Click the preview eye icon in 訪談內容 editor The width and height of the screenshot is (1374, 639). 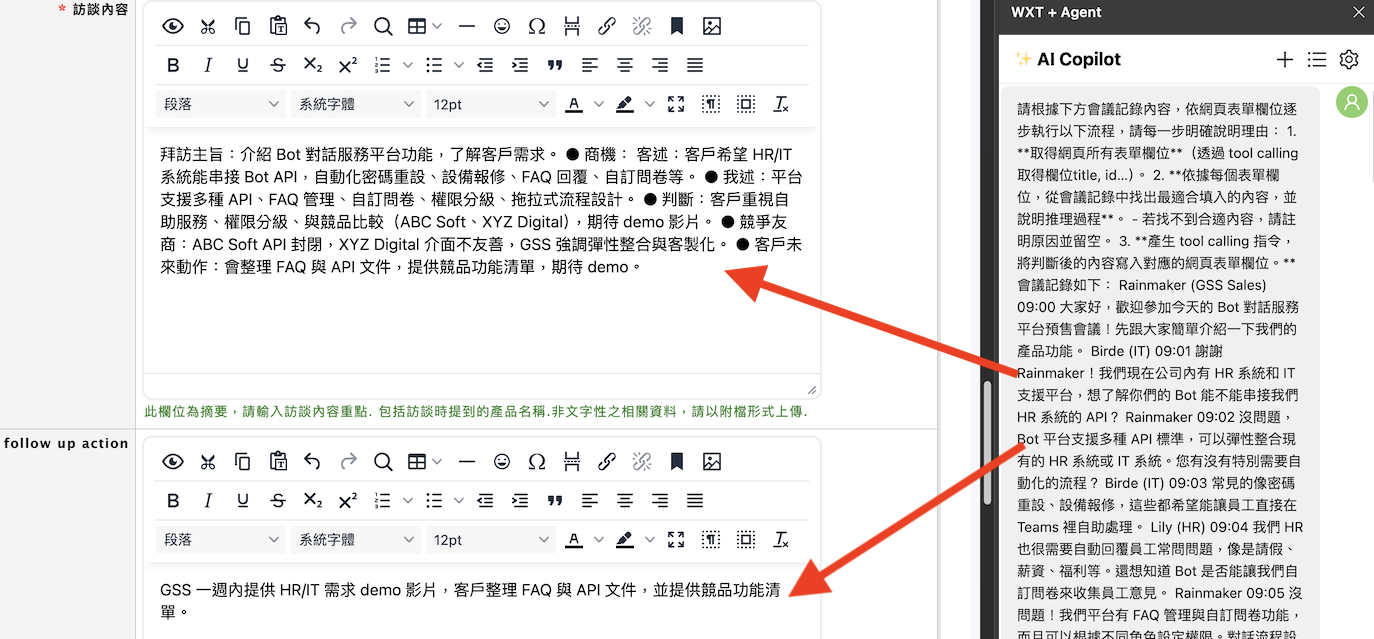tap(173, 27)
